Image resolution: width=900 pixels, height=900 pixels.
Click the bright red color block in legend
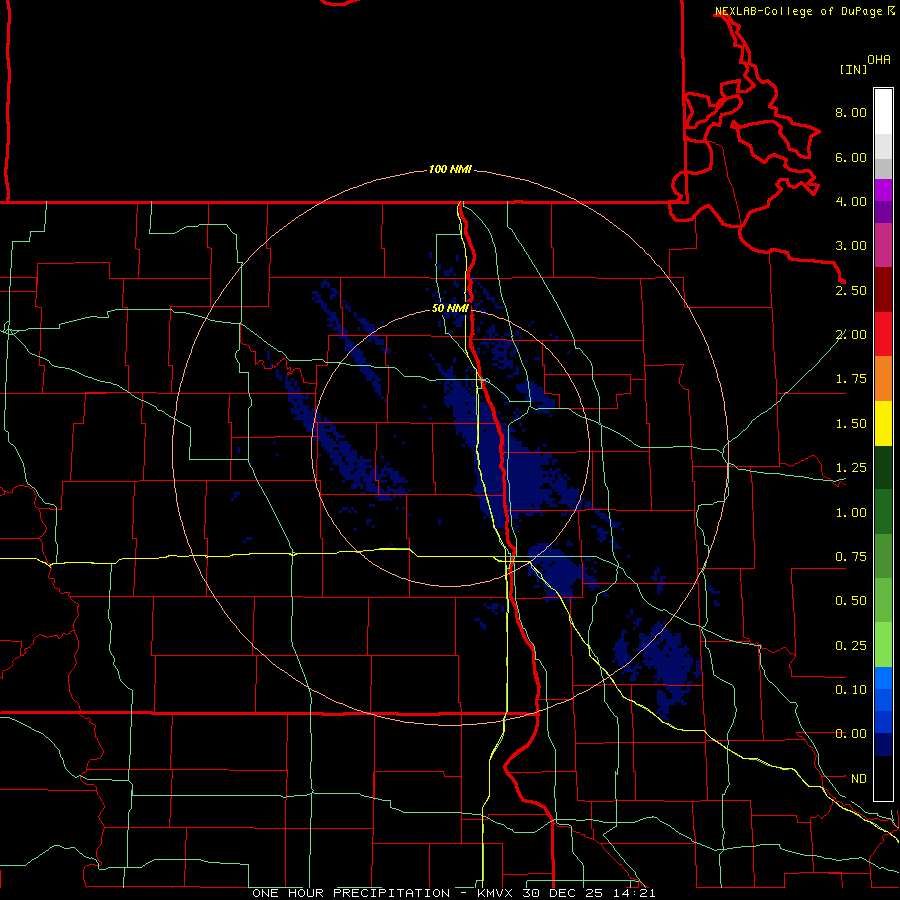coord(883,334)
